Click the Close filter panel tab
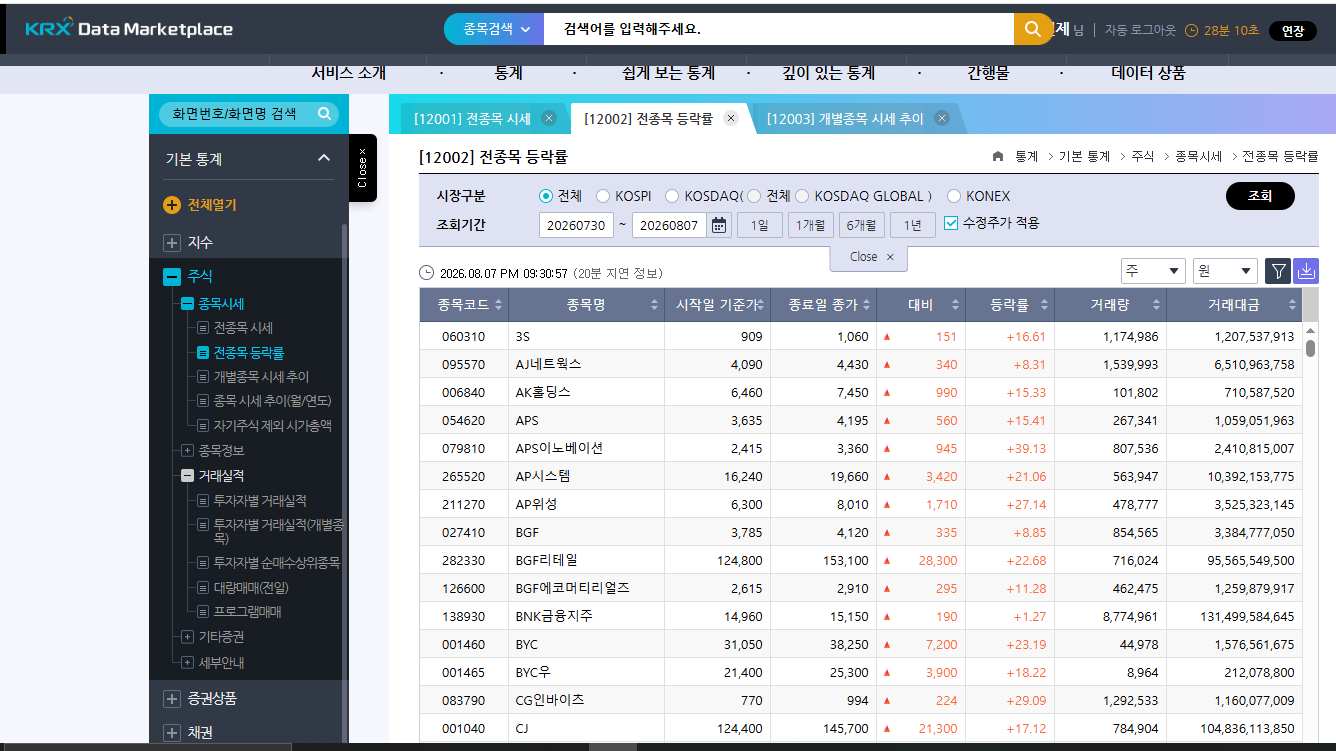The width and height of the screenshot is (1336, 751). pos(869,257)
